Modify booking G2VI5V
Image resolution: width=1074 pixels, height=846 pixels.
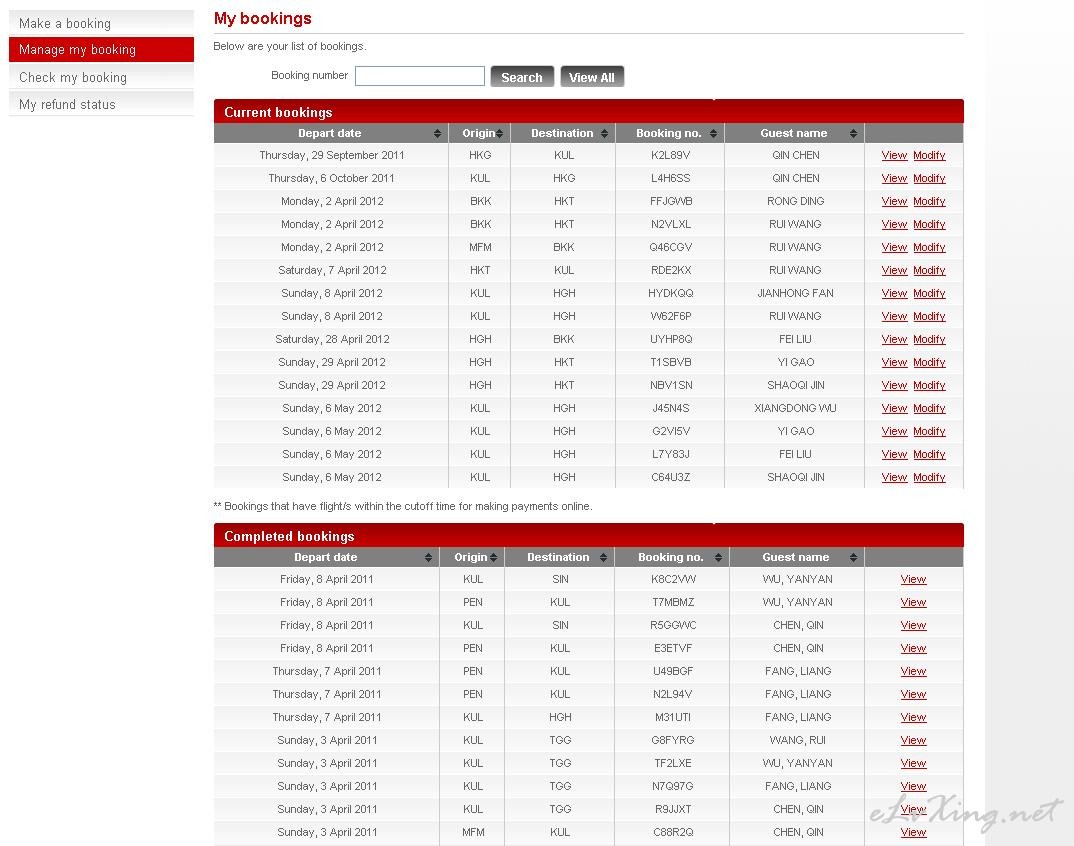(929, 432)
